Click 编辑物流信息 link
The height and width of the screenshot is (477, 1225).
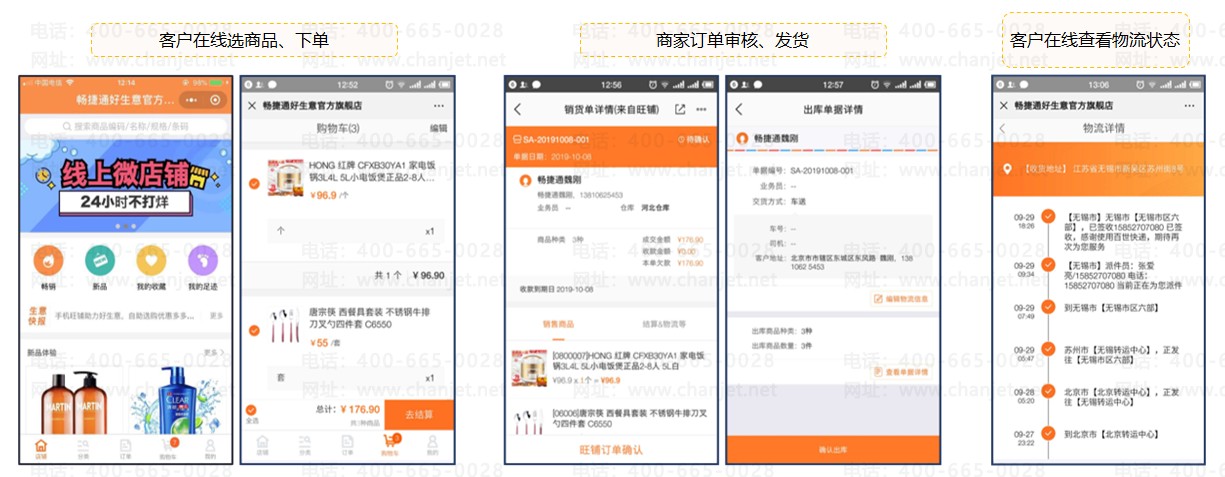click(x=901, y=298)
